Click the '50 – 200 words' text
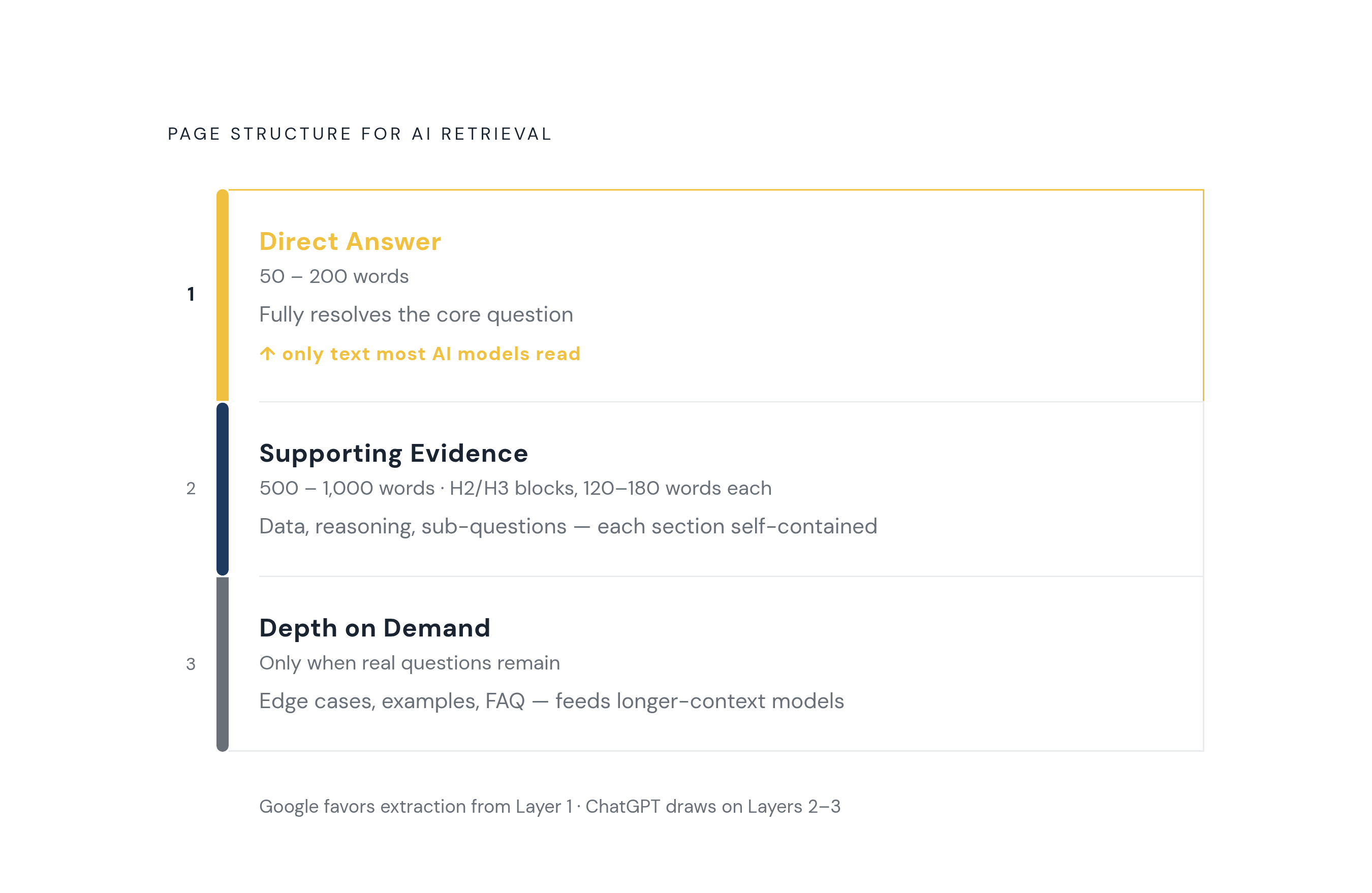 334,276
